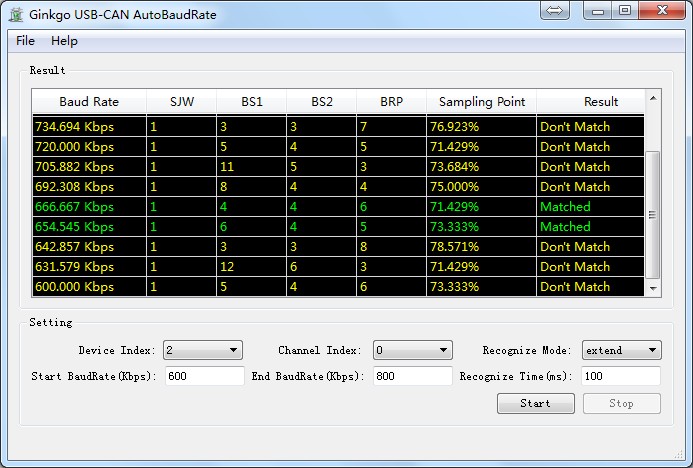This screenshot has height=468, width=693.
Task: Click BS2 value 6 in 631.579 row
Action: click(321, 266)
